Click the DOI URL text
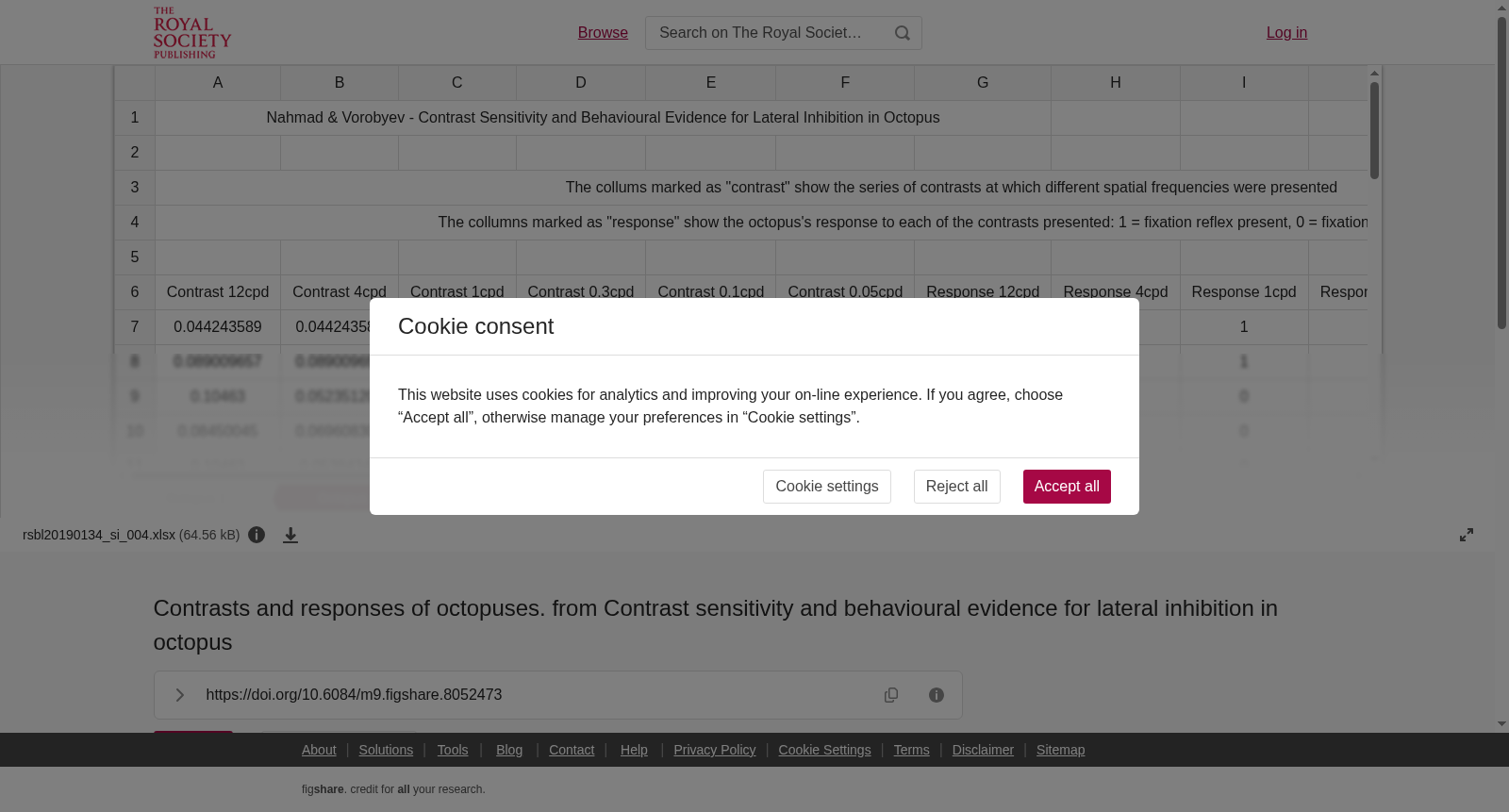 (x=354, y=695)
